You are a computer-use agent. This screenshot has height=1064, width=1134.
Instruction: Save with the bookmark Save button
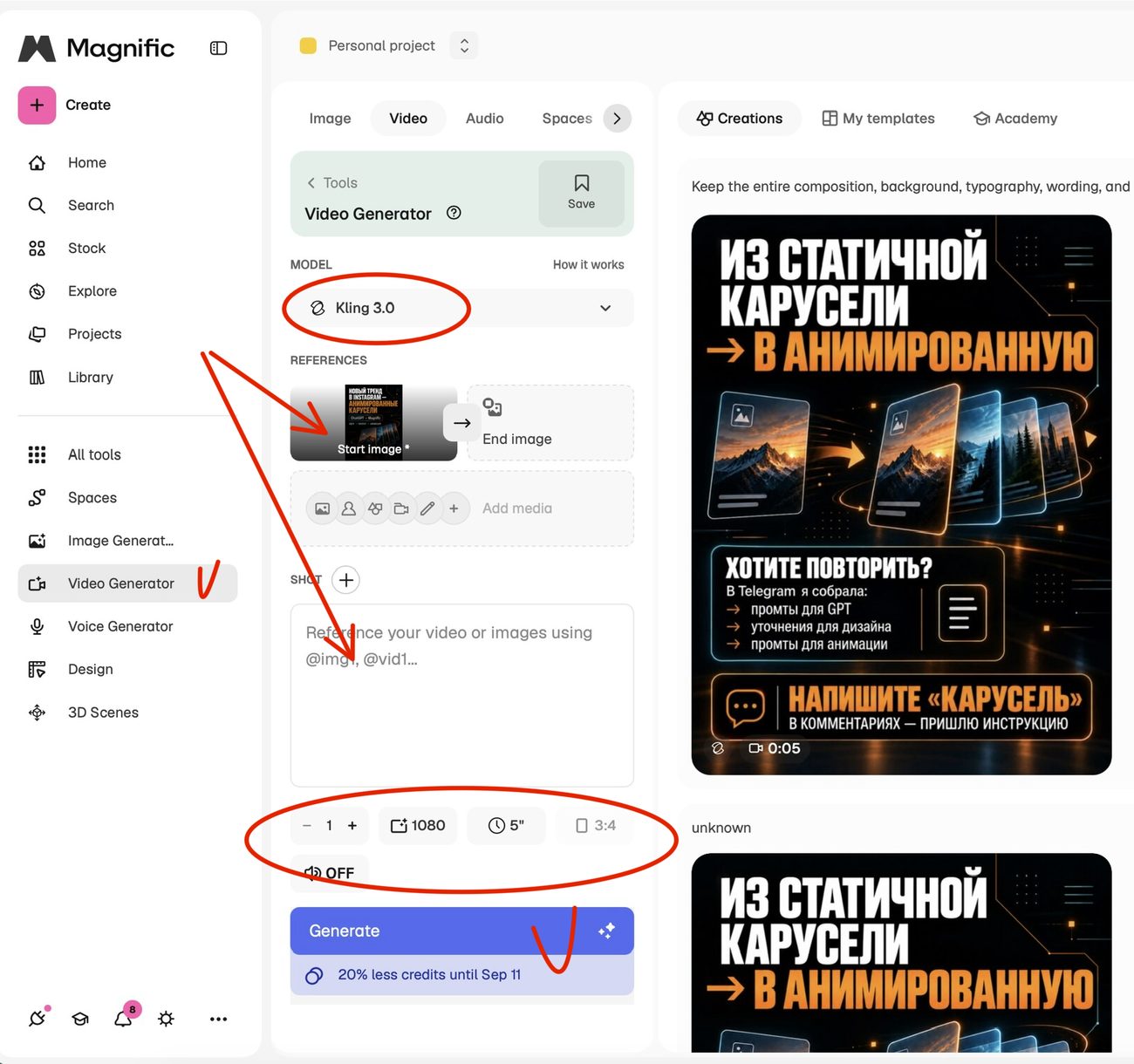coord(581,193)
